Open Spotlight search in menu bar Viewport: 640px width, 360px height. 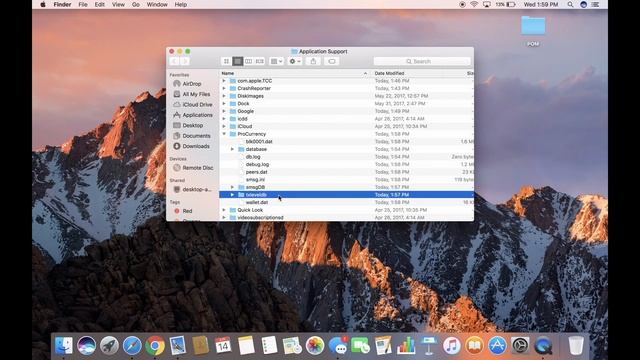click(570, 4)
